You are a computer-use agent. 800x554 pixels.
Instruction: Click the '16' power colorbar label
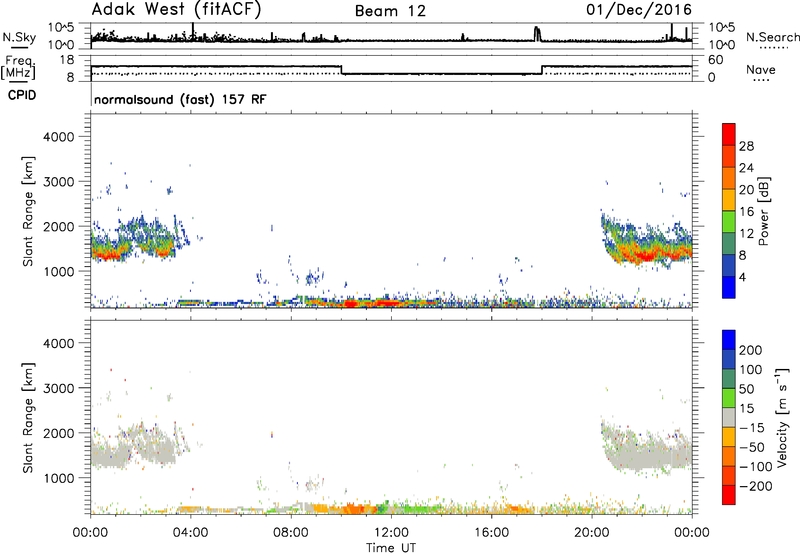(x=746, y=212)
